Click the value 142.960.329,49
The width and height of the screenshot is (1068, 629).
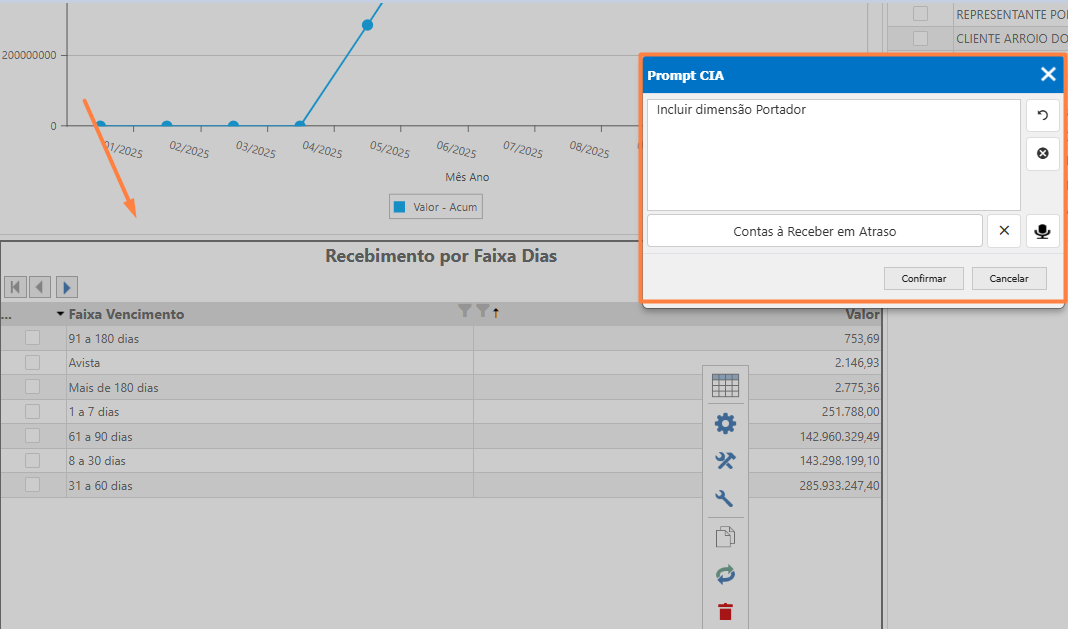coord(840,437)
